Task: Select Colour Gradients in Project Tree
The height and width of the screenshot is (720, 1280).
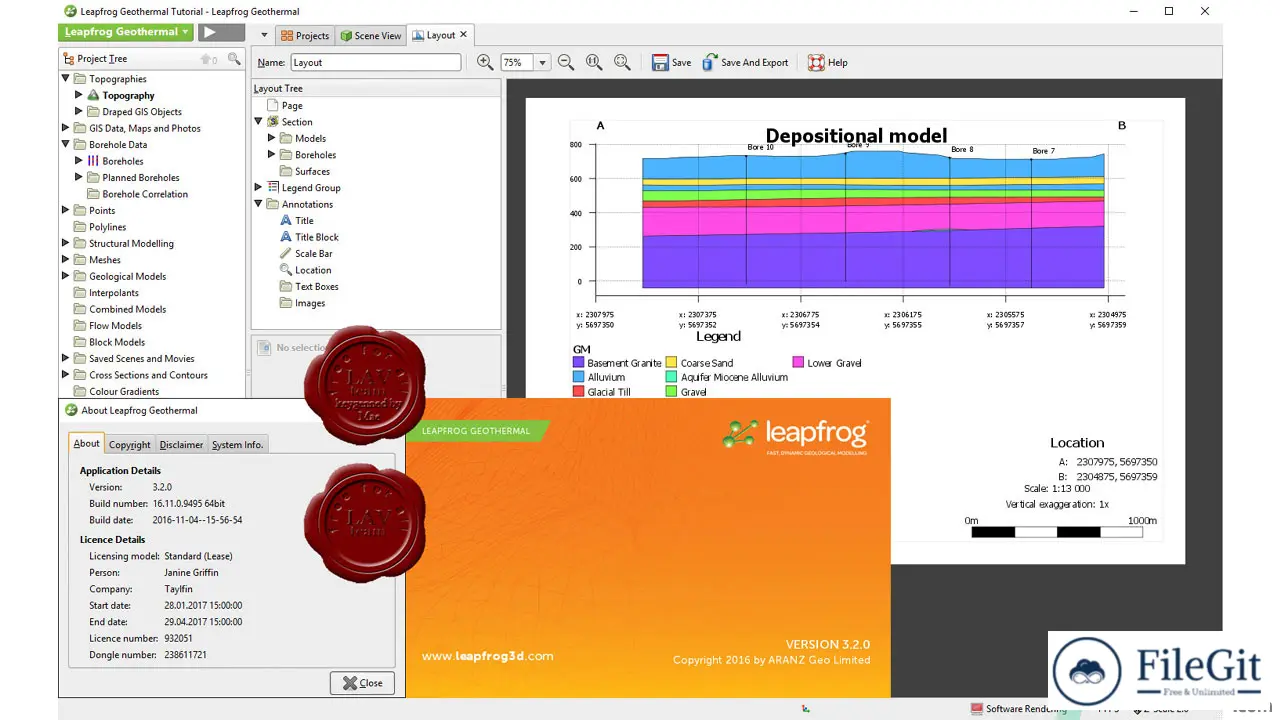Action: (124, 392)
